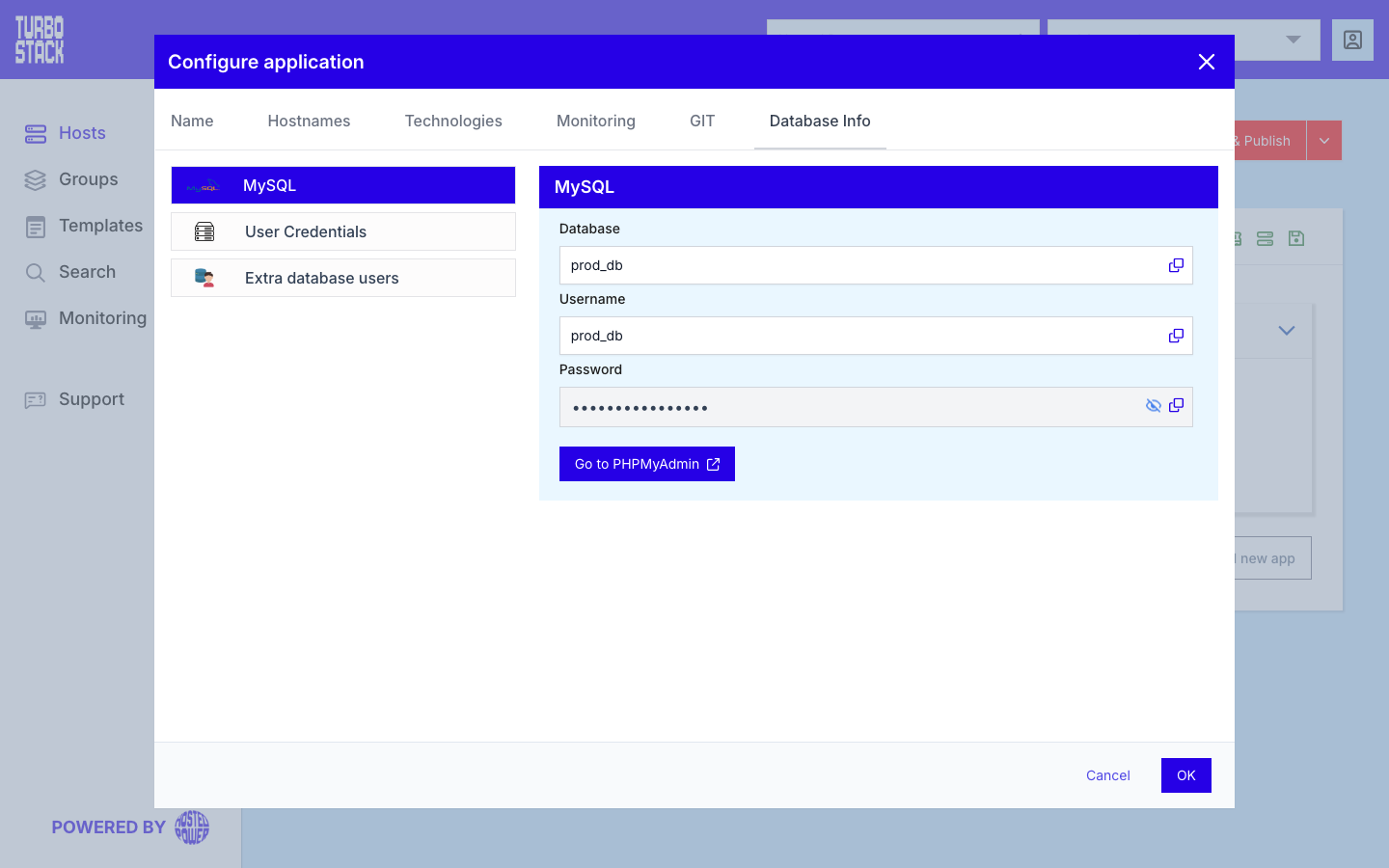This screenshot has height=868, width=1389.
Task: Copy the Password to clipboard
Action: point(1176,406)
